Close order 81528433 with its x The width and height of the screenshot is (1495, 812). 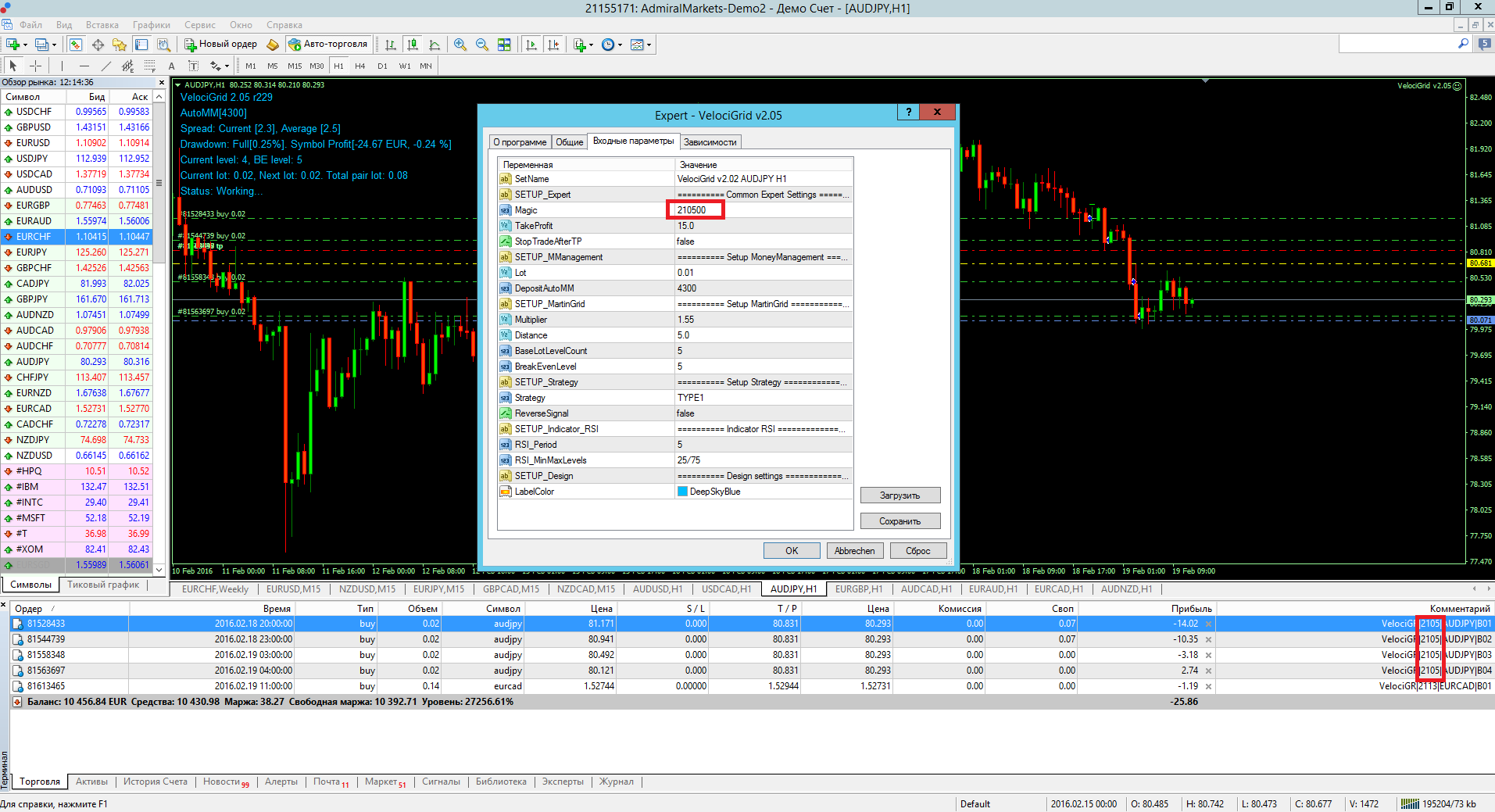coord(1208,624)
